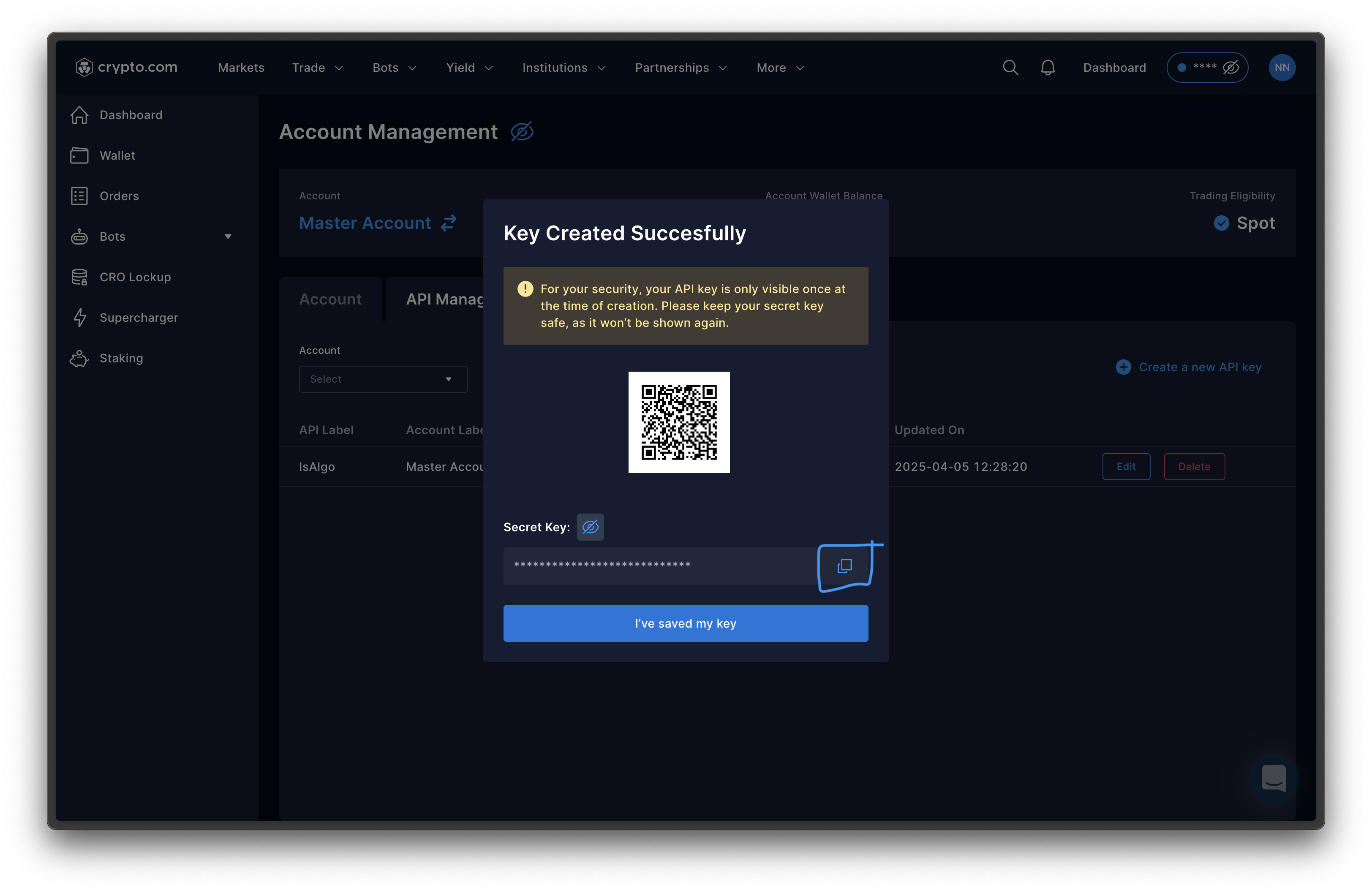The width and height of the screenshot is (1372, 892).
Task: Reveal the hidden Secret Key
Action: (590, 527)
